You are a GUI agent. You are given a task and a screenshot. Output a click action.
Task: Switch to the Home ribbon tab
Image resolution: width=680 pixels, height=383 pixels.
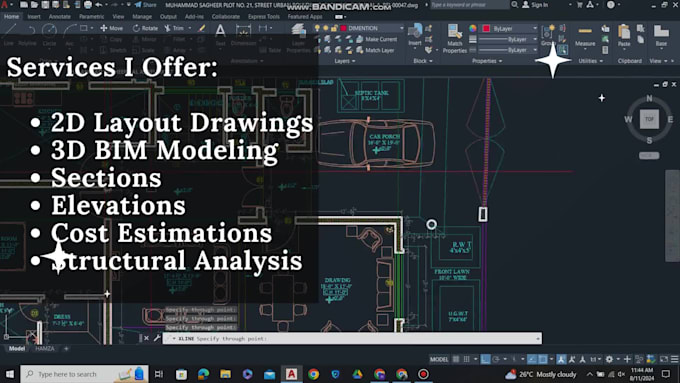(x=11, y=16)
